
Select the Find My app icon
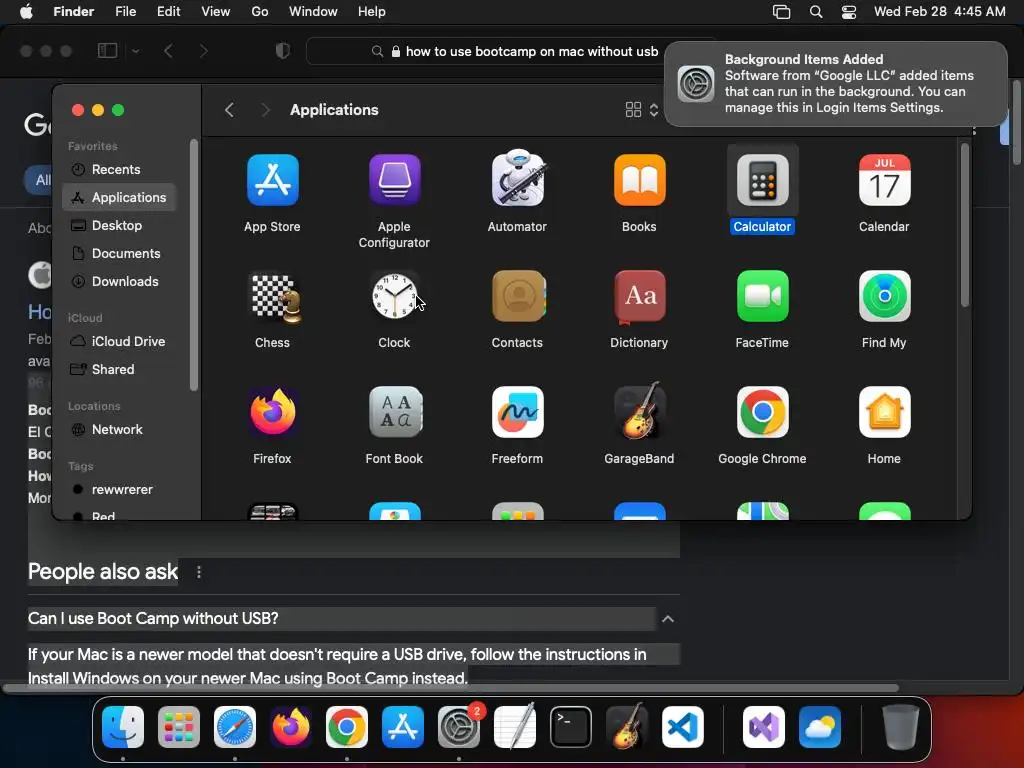[884, 296]
